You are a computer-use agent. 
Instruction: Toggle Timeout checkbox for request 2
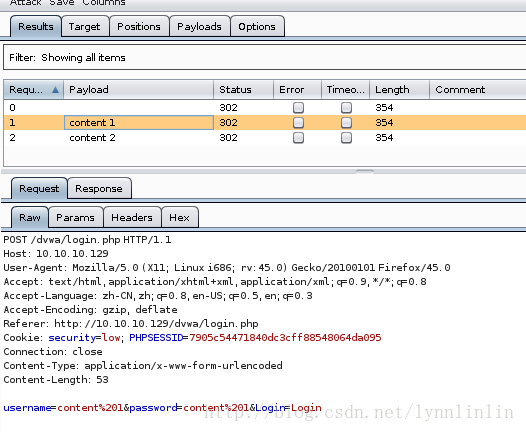(x=346, y=138)
